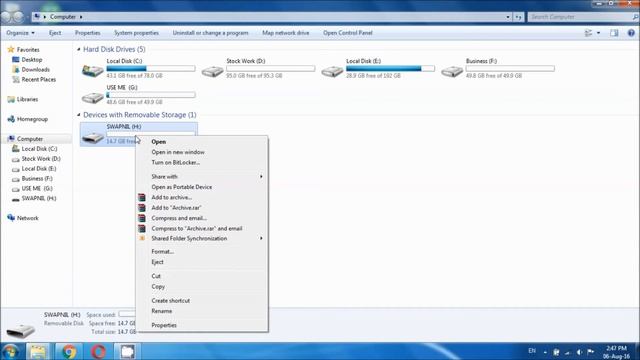Open File Explorer from the taskbar
The width and height of the screenshot is (640, 360).
38,351
